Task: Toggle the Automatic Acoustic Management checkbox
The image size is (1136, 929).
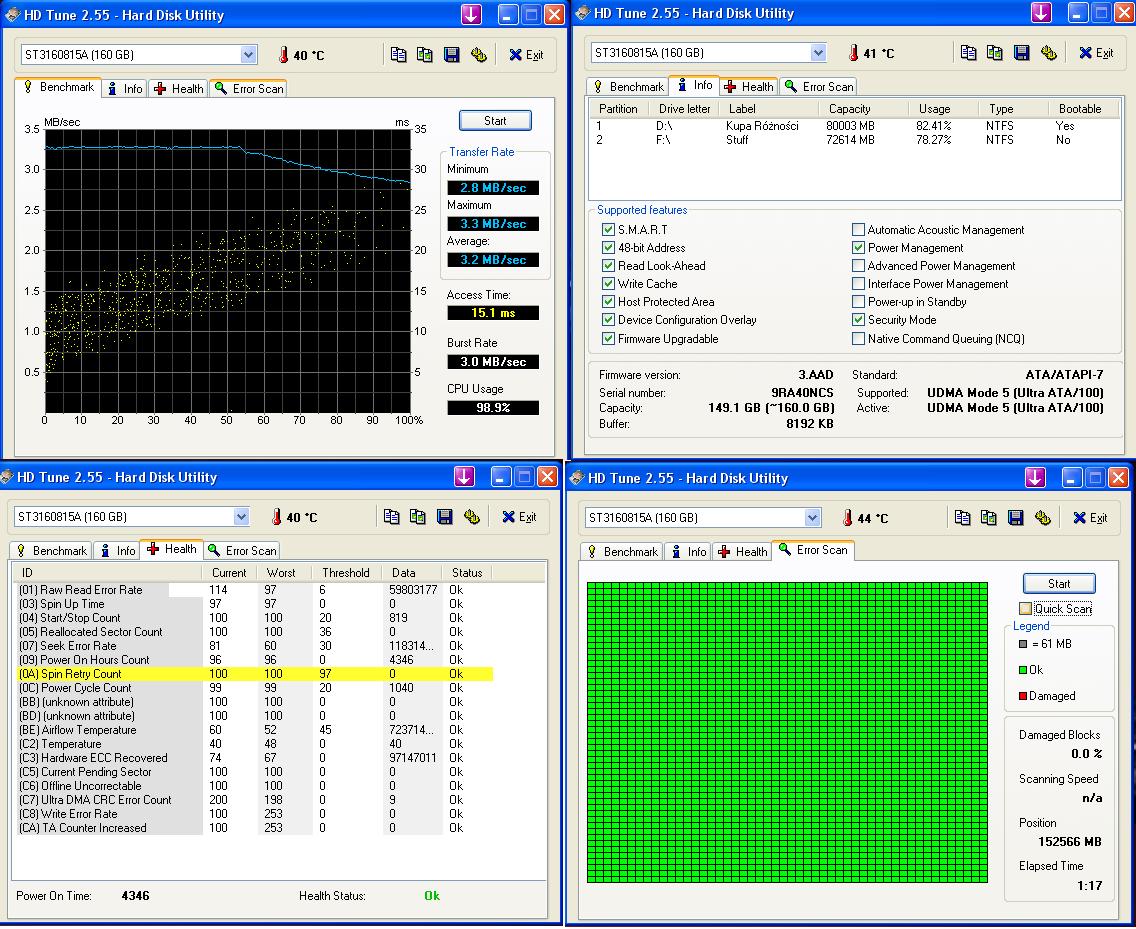Action: click(x=858, y=230)
